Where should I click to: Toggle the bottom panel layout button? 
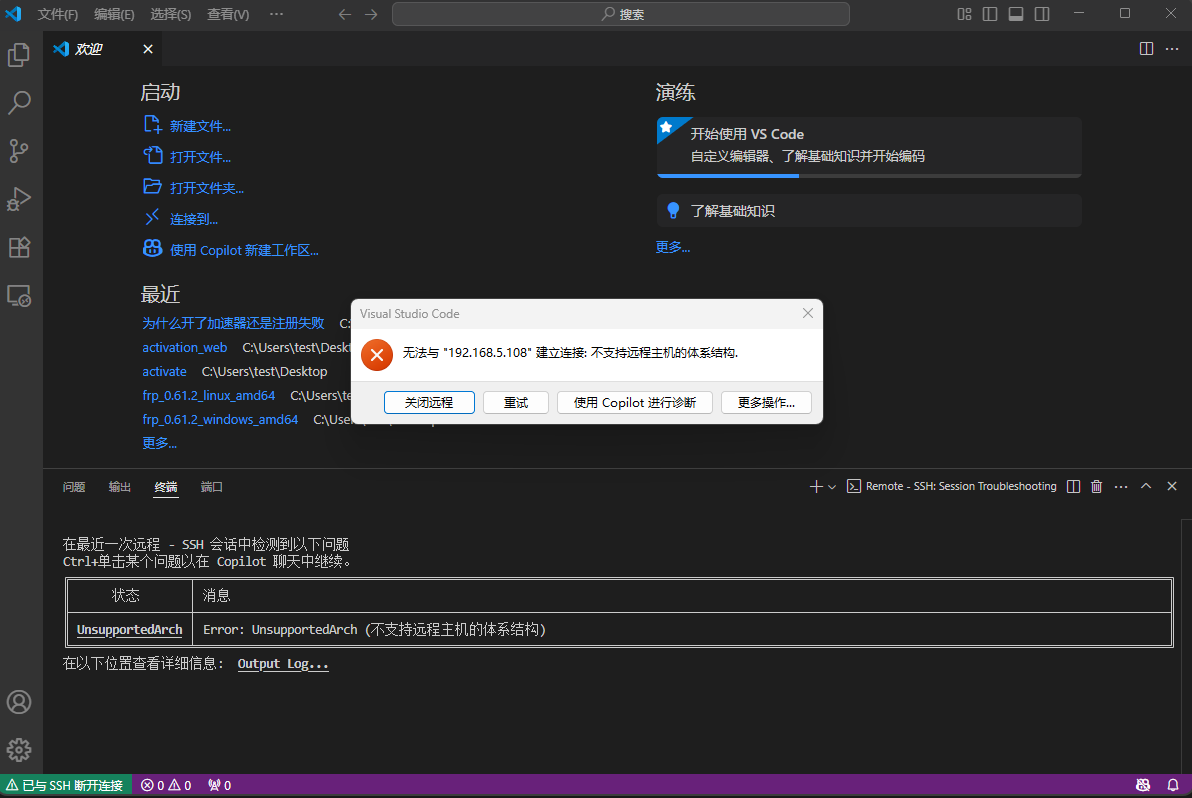click(x=1016, y=14)
